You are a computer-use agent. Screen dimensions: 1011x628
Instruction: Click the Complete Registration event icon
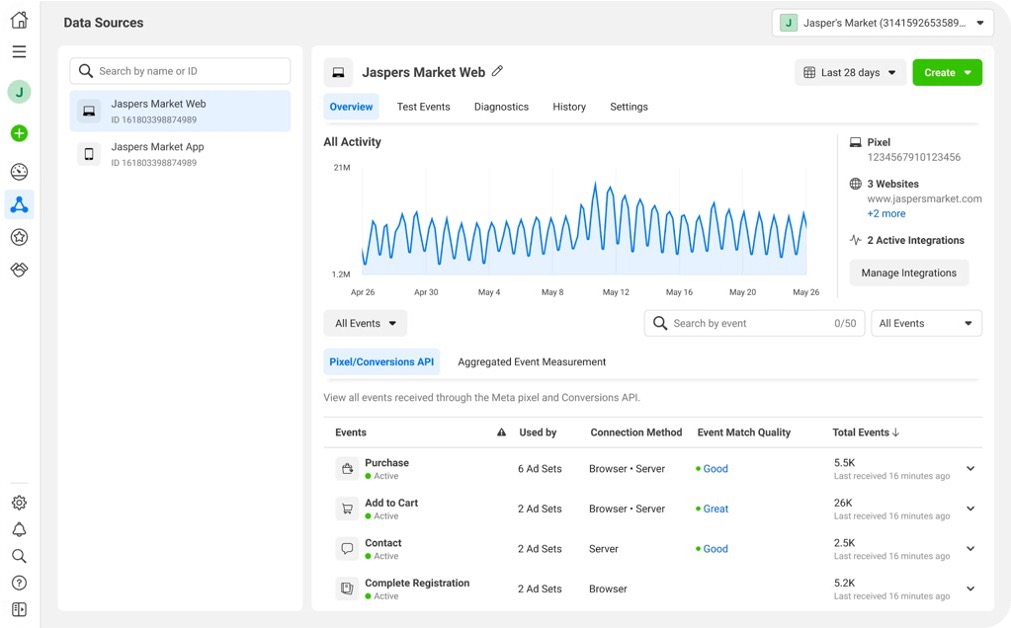tap(347, 589)
